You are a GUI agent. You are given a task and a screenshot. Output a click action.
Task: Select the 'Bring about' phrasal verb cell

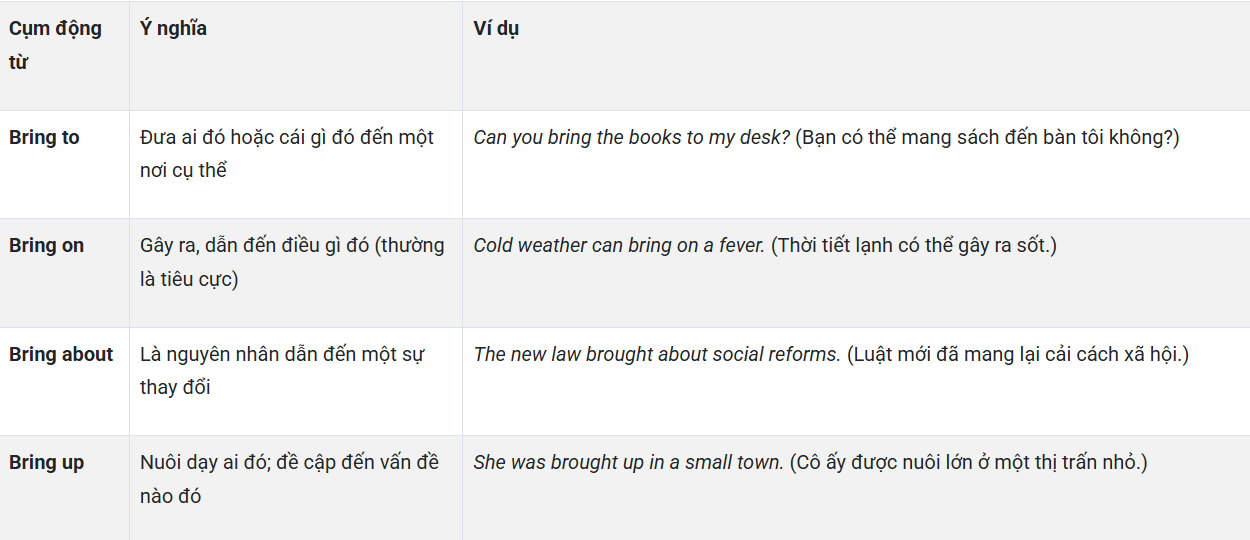61,354
